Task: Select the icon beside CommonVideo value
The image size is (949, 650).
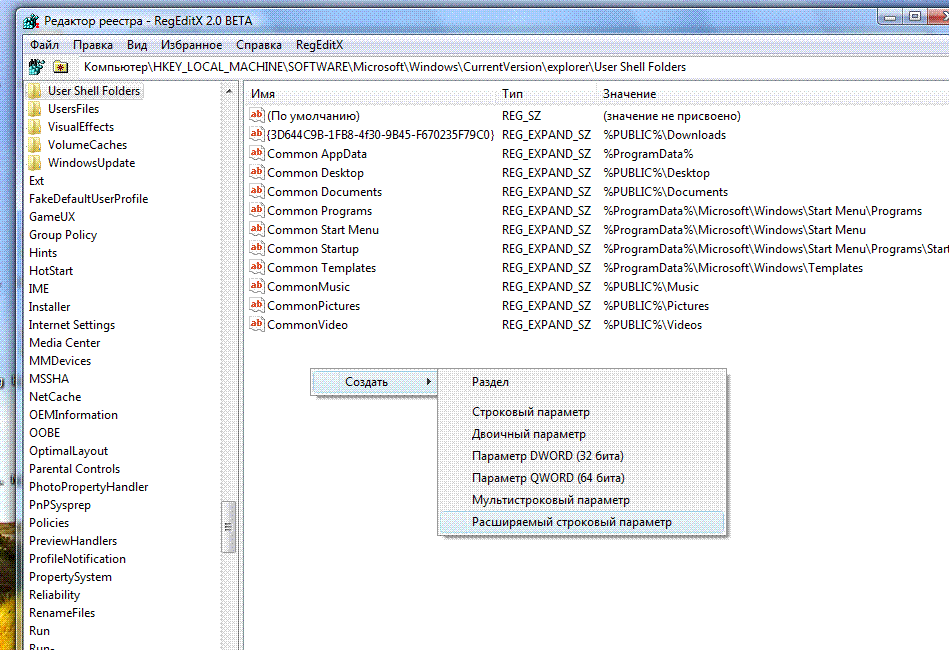Action: click(x=257, y=325)
